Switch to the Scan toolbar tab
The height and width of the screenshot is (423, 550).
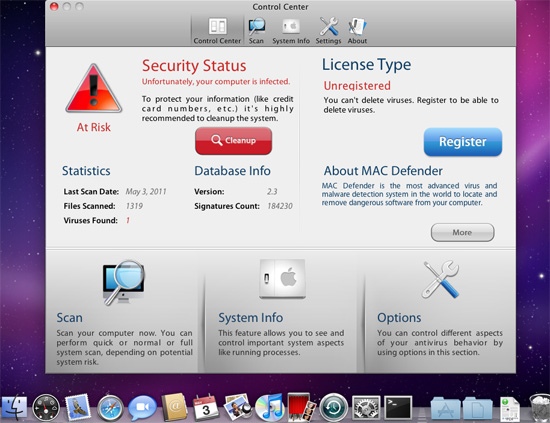coord(256,31)
